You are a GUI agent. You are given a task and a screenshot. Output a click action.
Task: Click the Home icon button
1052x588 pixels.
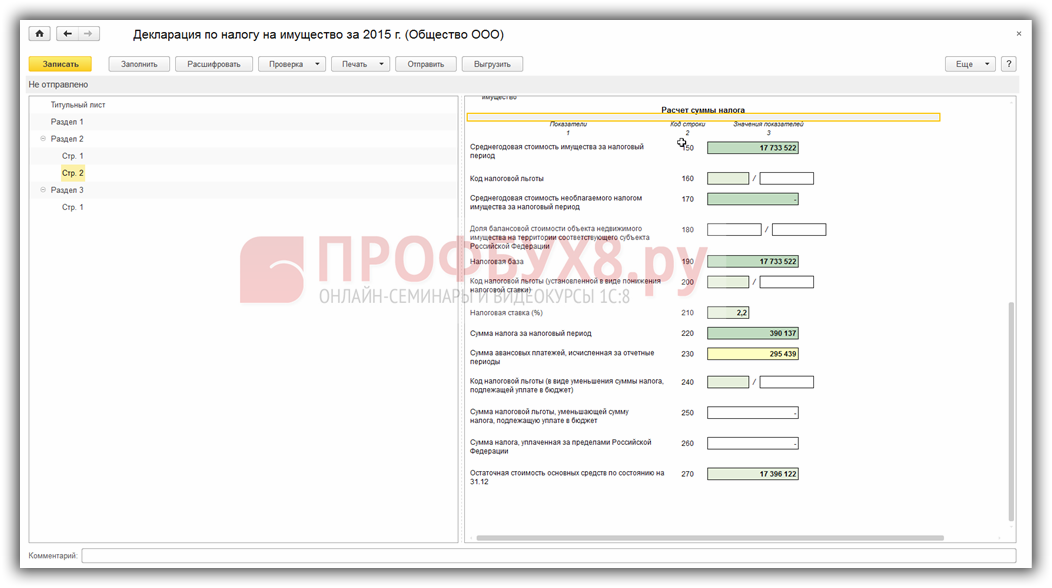click(39, 34)
